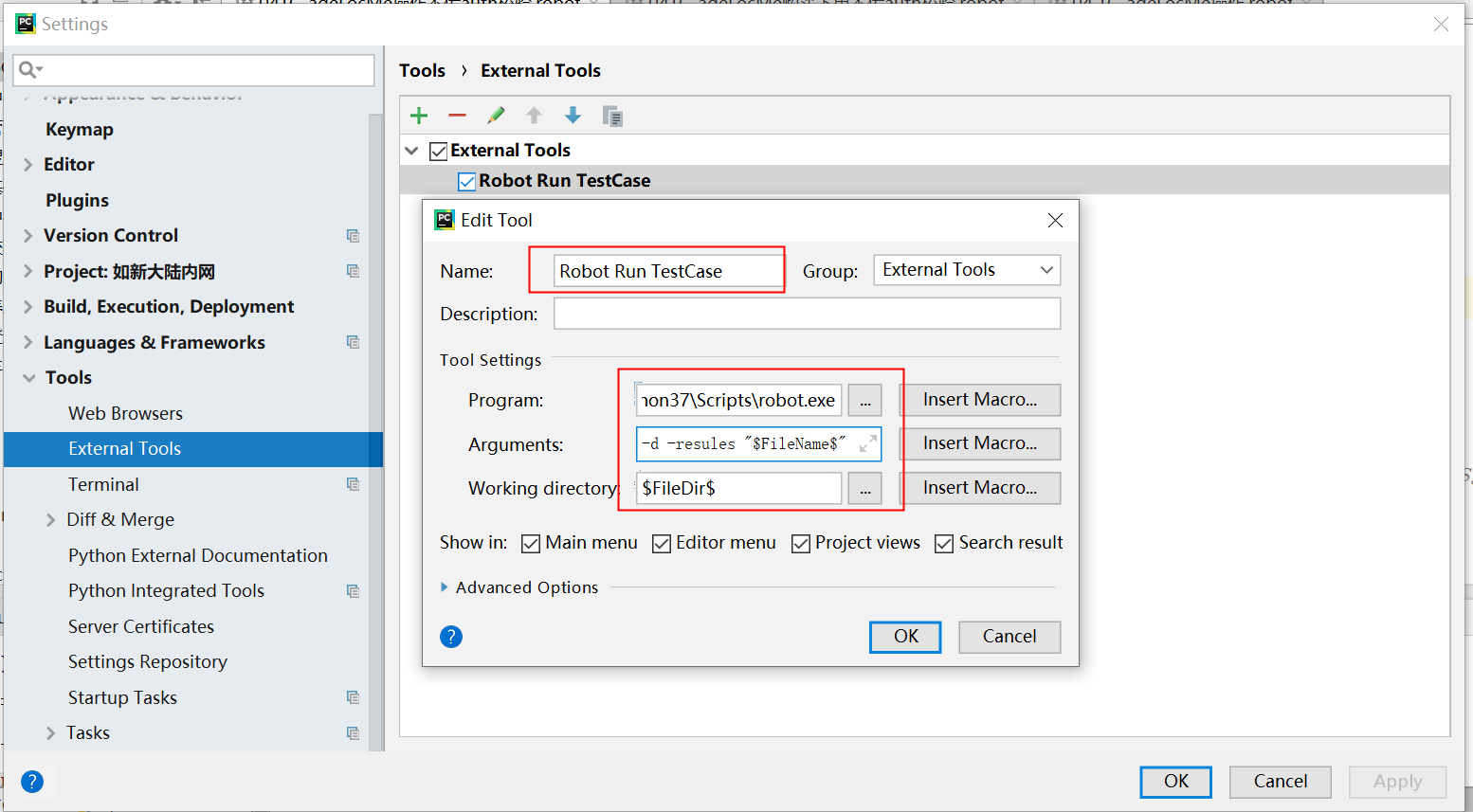Click project-level icon beside Python Integrated Tools
This screenshot has width=1473, height=812.
pyautogui.click(x=353, y=591)
